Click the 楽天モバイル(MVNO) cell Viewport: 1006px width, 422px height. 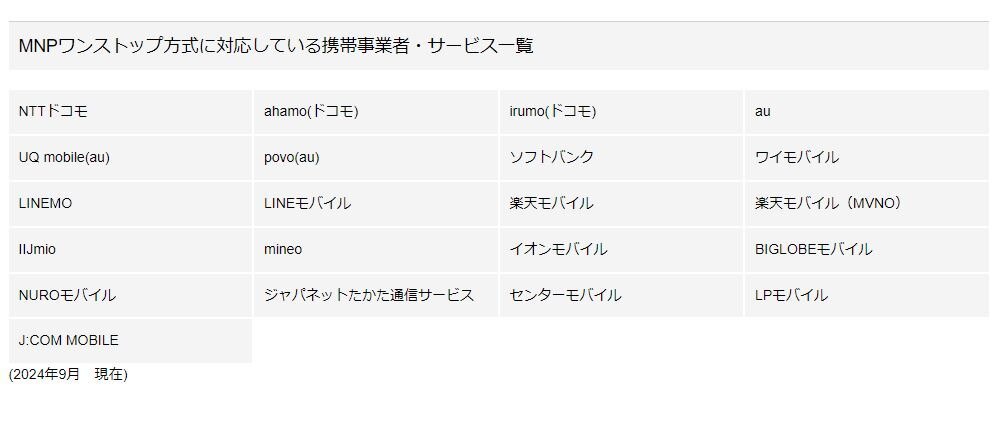[x=867, y=204]
